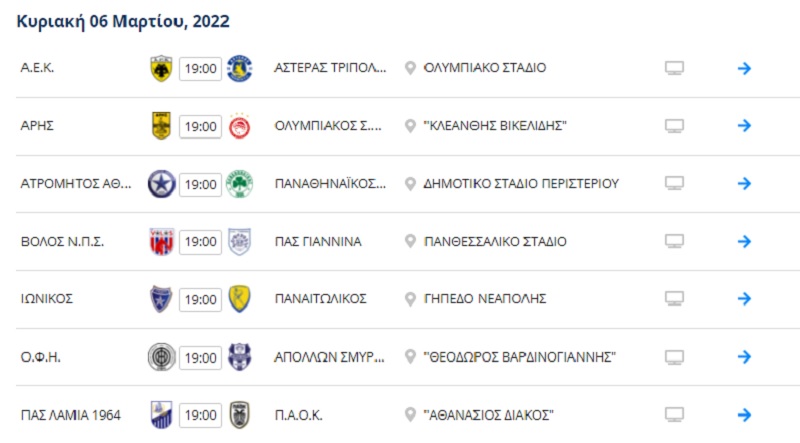Click the TV icon for A.E.K. match
The width and height of the screenshot is (800, 443).
pos(675,68)
